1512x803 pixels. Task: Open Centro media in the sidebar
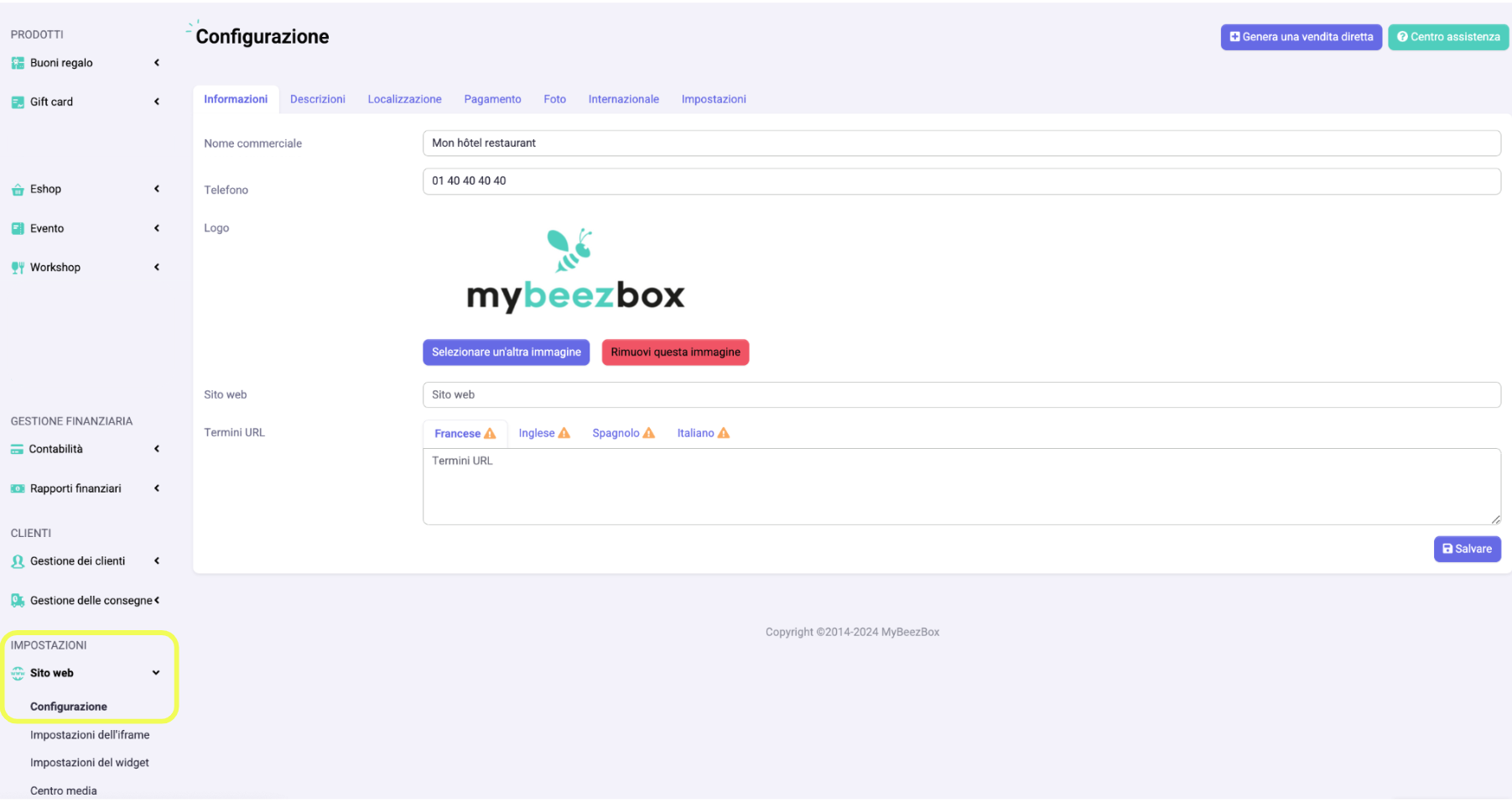64,790
